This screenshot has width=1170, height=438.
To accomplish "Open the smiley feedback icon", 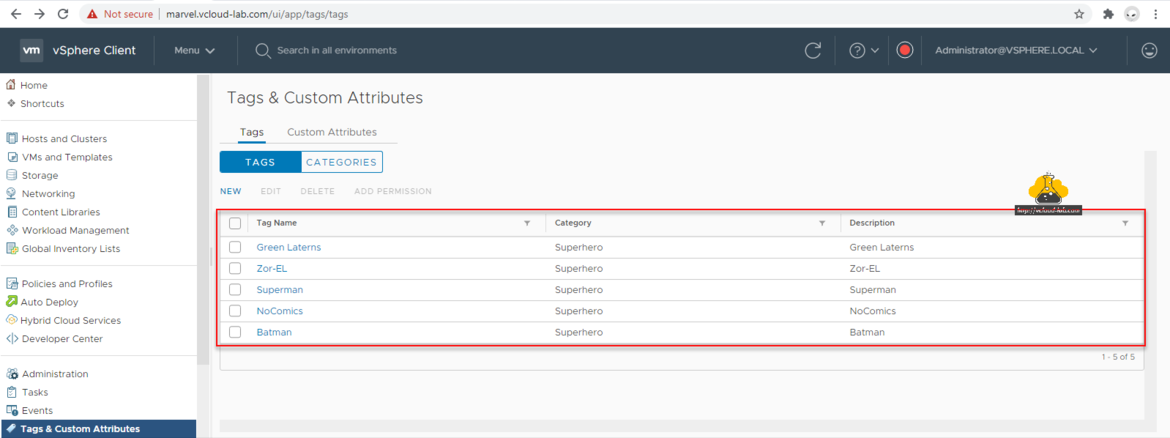I will pos(1149,50).
